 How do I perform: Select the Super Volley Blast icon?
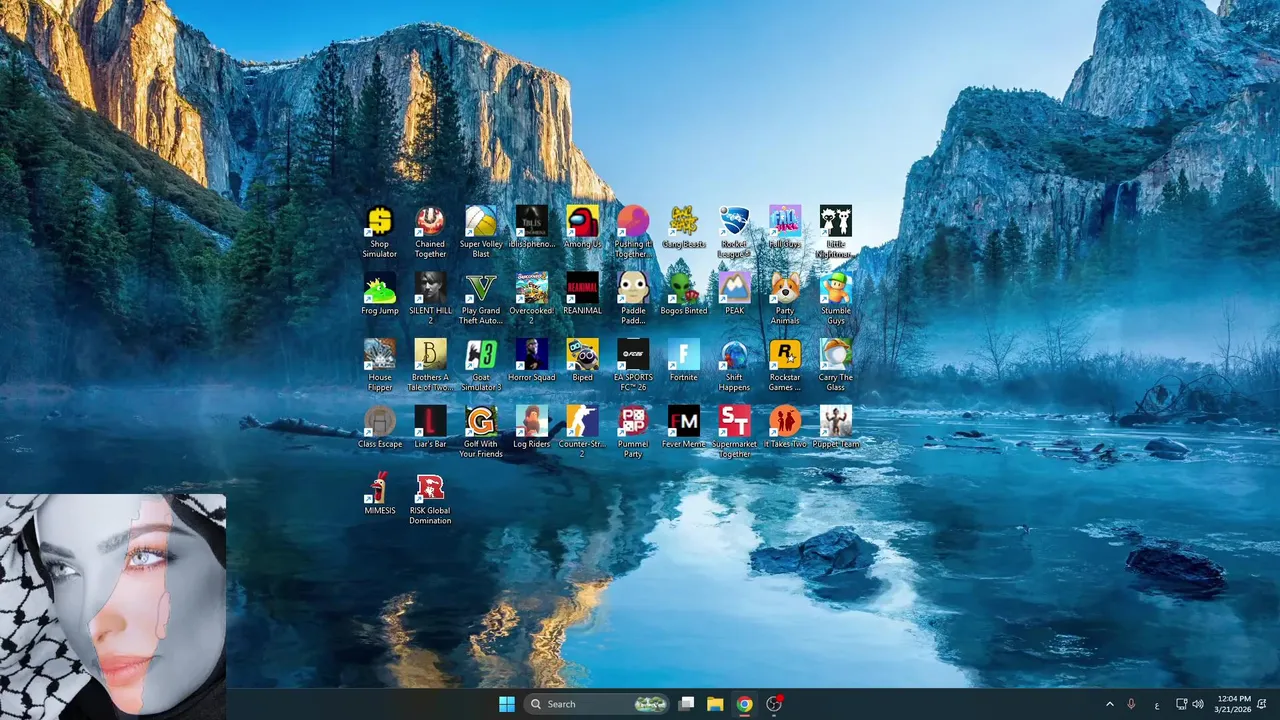coord(481,232)
